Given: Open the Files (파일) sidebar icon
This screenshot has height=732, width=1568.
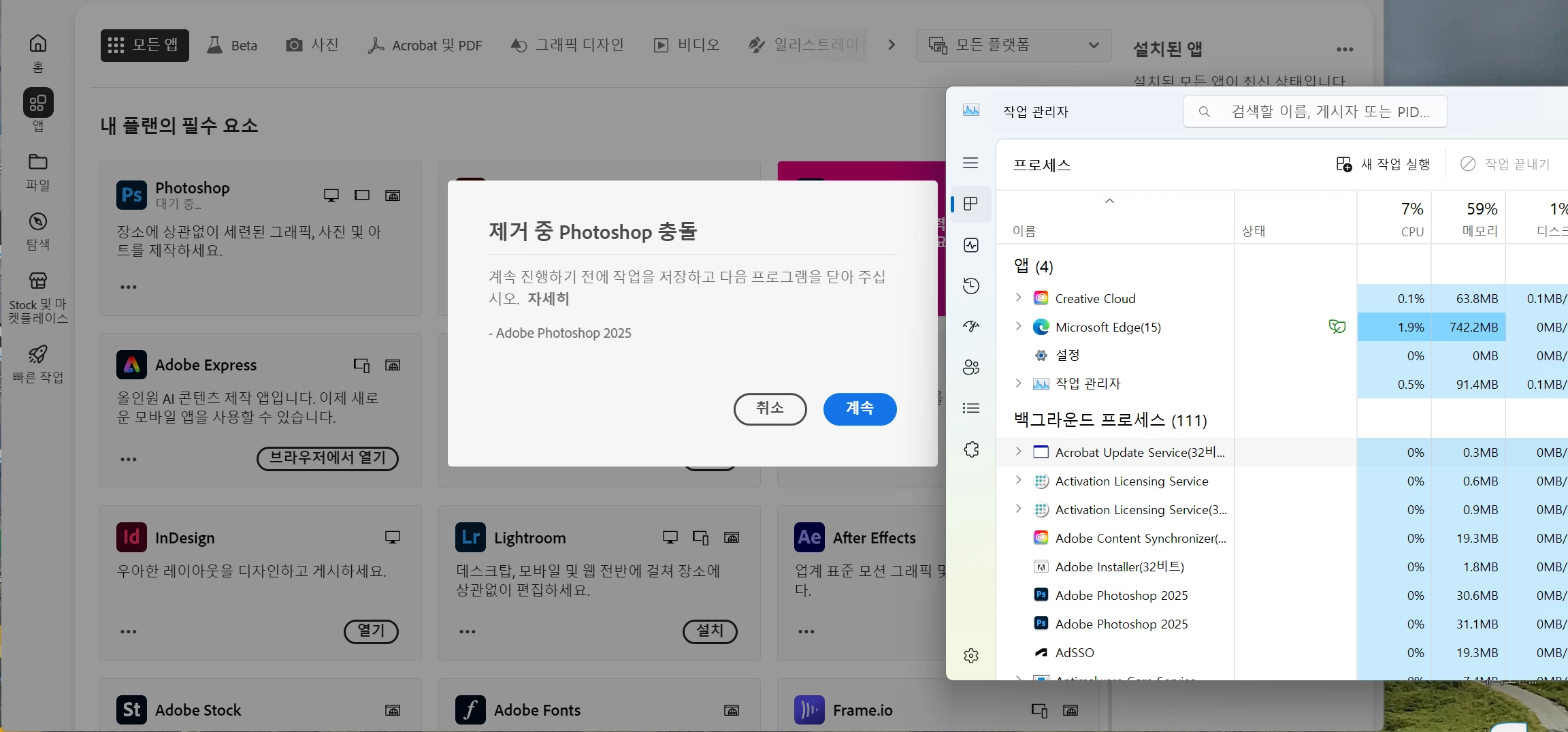Looking at the screenshot, I should pos(38,162).
